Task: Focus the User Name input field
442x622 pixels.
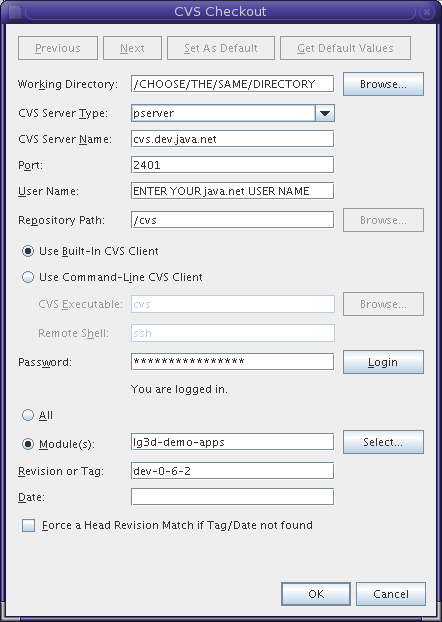Action: click(233, 191)
